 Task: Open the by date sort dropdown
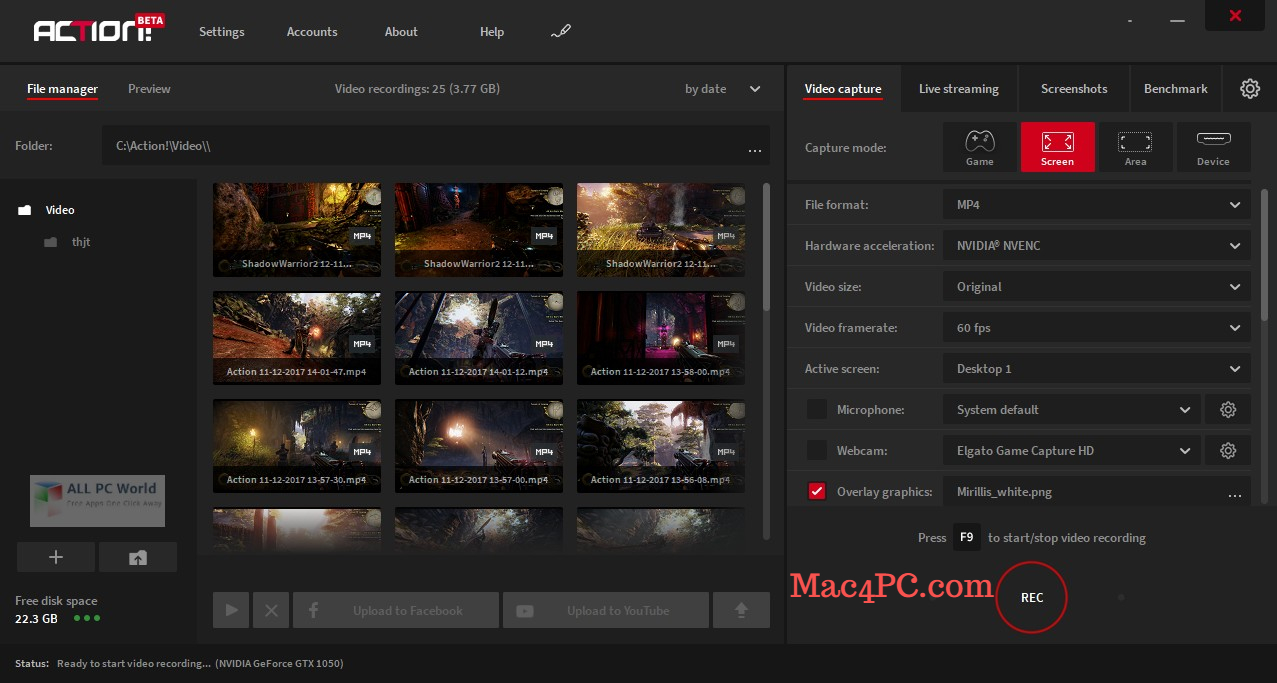coord(722,89)
